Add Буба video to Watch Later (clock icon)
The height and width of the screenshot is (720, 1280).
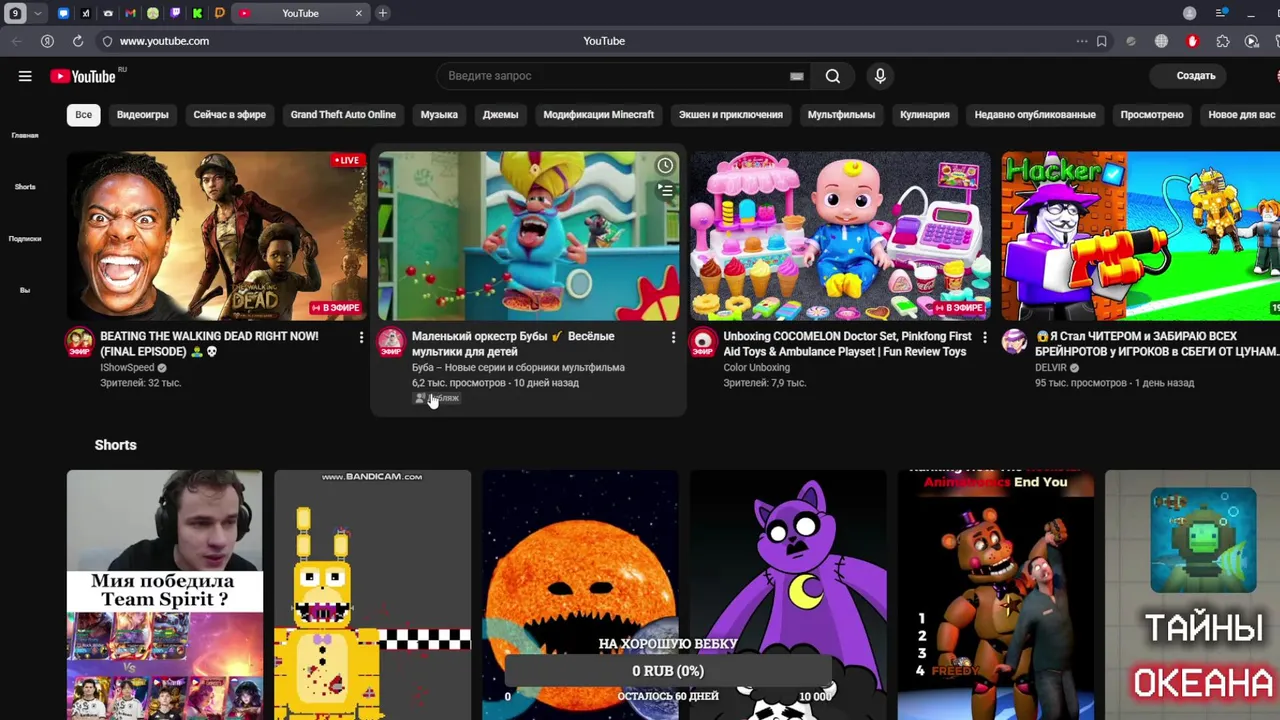(665, 165)
